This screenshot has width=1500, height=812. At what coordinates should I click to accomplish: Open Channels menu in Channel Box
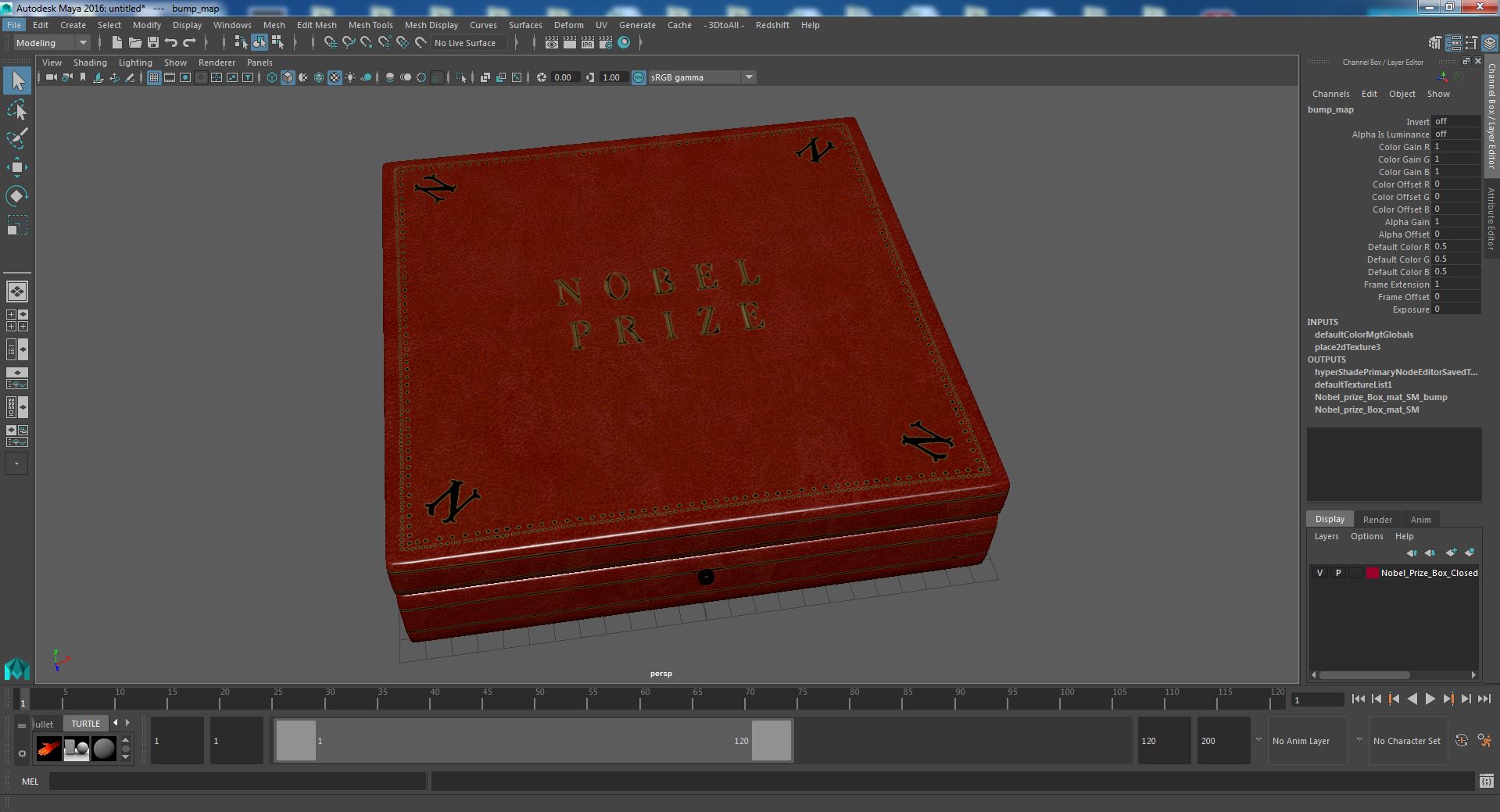1330,94
